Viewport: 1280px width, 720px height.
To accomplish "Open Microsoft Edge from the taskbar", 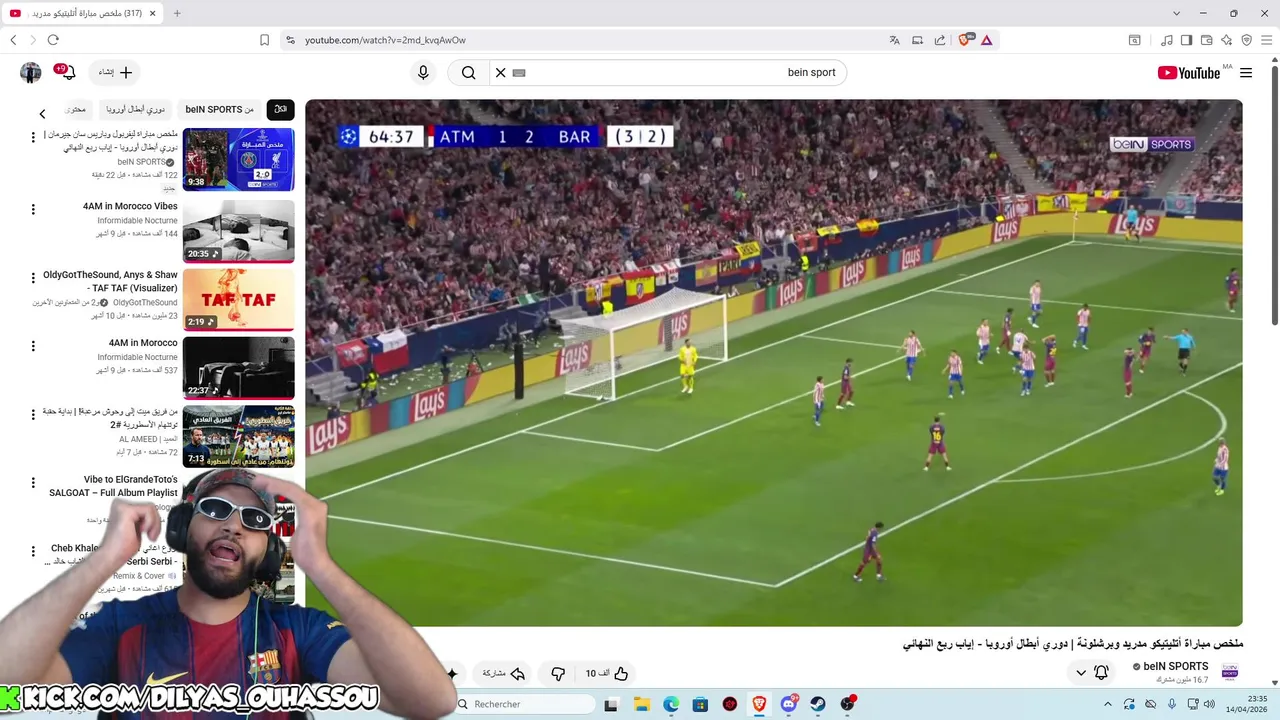I will (x=671, y=704).
